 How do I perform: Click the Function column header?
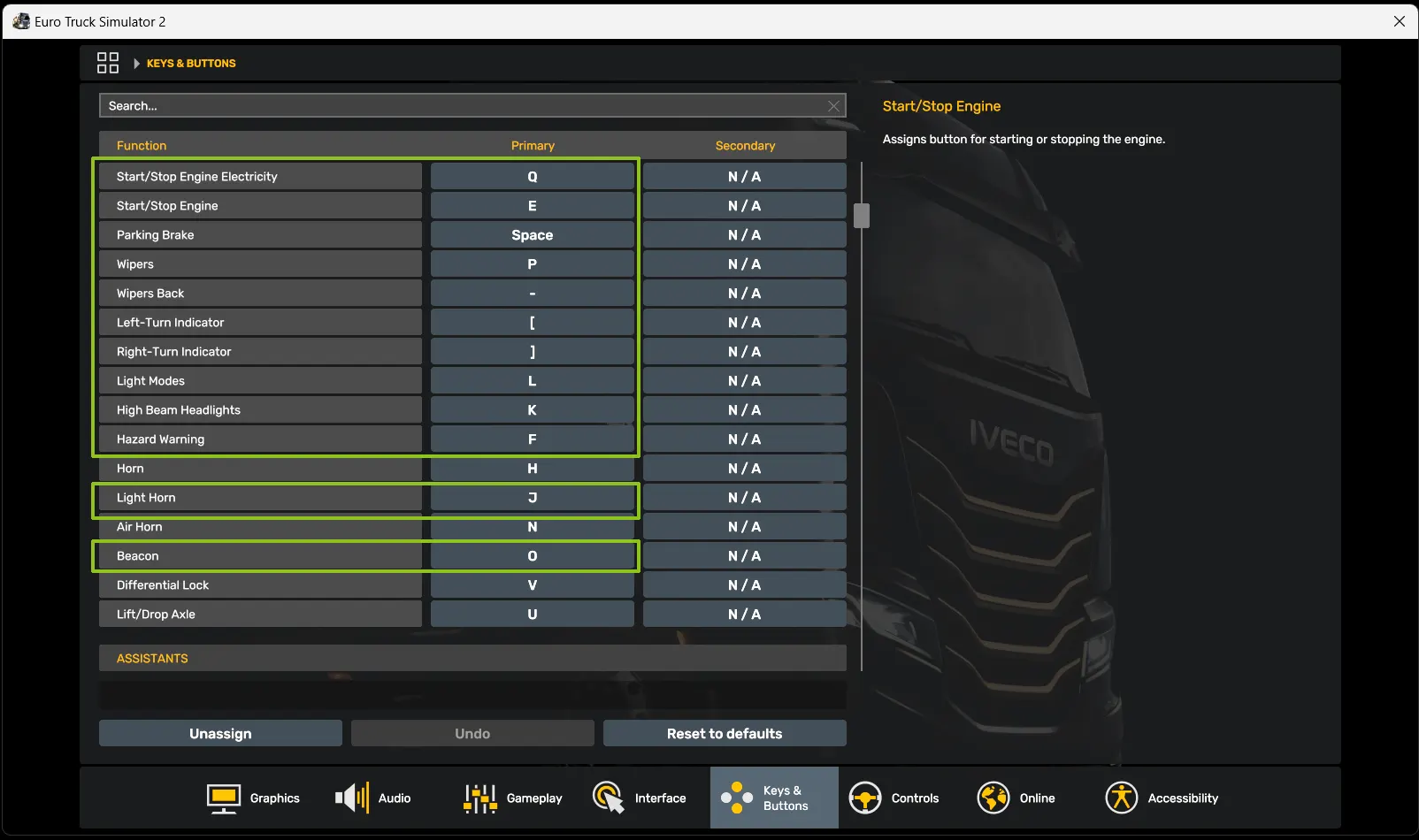tap(142, 146)
